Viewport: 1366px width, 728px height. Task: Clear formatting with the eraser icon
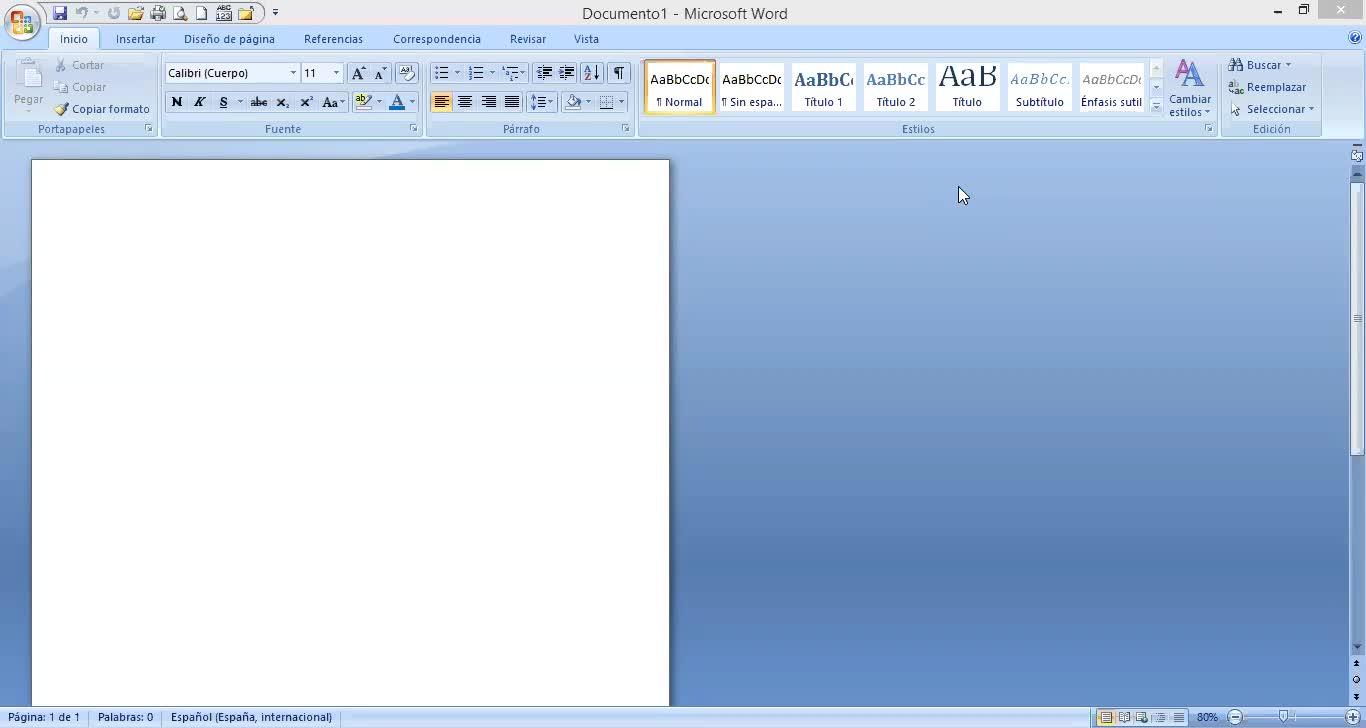[407, 73]
